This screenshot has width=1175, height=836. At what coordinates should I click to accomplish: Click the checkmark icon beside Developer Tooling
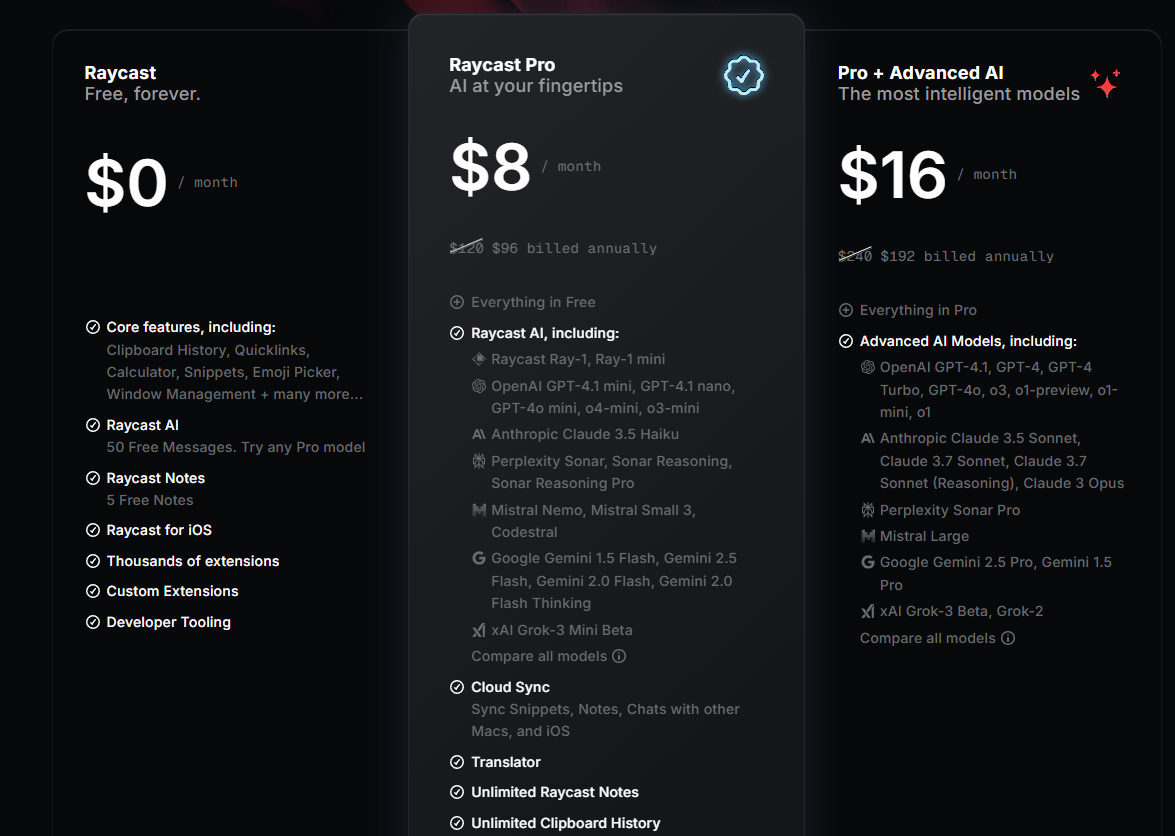coord(93,622)
